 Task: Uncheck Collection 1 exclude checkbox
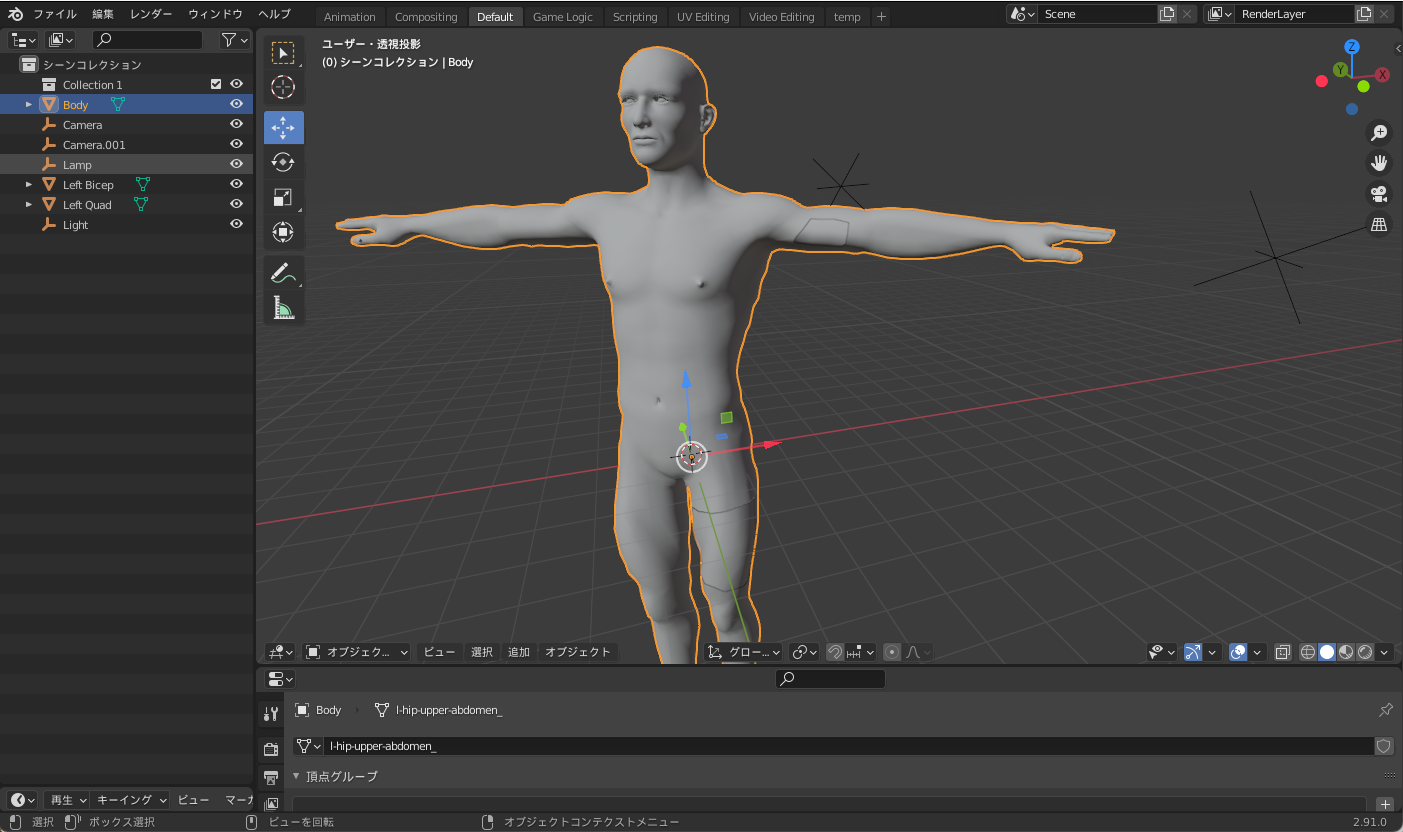coord(216,85)
